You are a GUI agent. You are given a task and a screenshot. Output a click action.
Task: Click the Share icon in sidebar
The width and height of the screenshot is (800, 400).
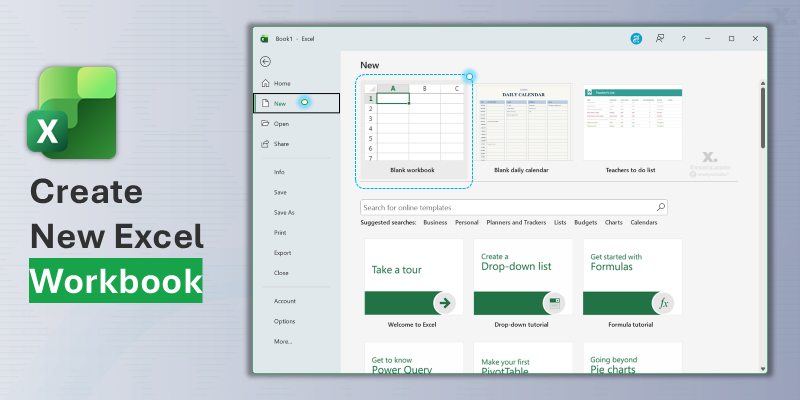[x=264, y=144]
